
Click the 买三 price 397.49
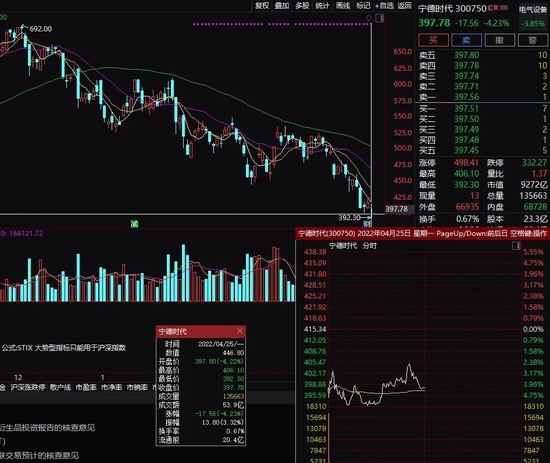pos(467,129)
